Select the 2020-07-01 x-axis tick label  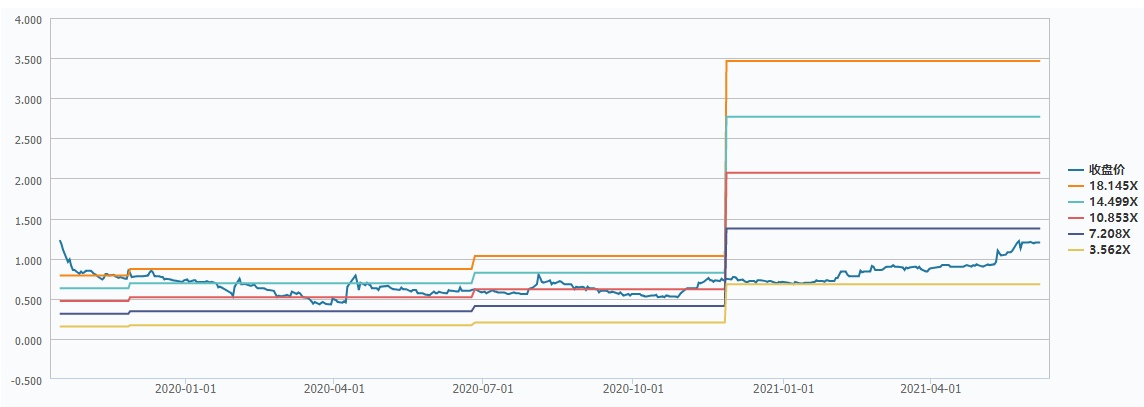pos(482,390)
